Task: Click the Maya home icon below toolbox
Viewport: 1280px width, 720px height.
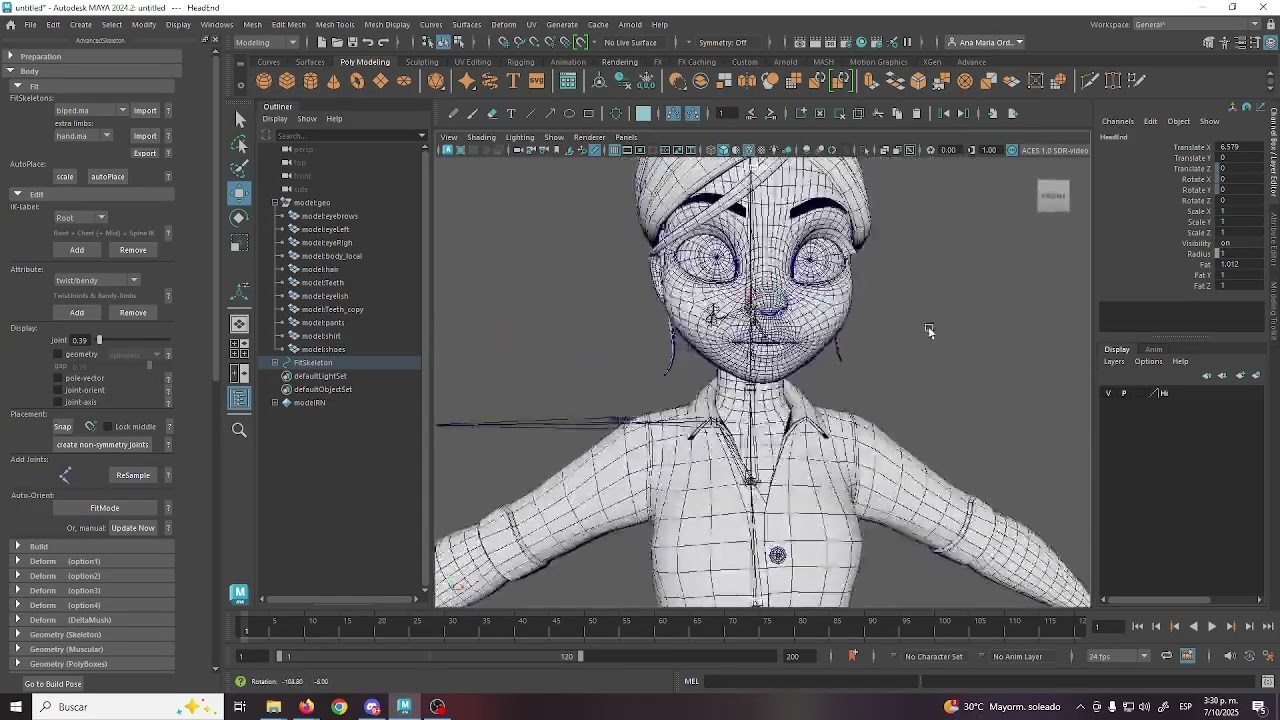Action: 239,594
